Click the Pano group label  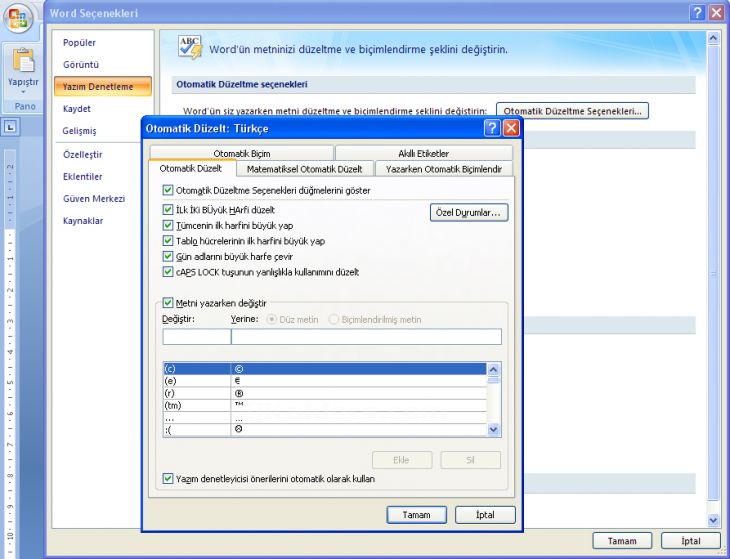click(25, 106)
